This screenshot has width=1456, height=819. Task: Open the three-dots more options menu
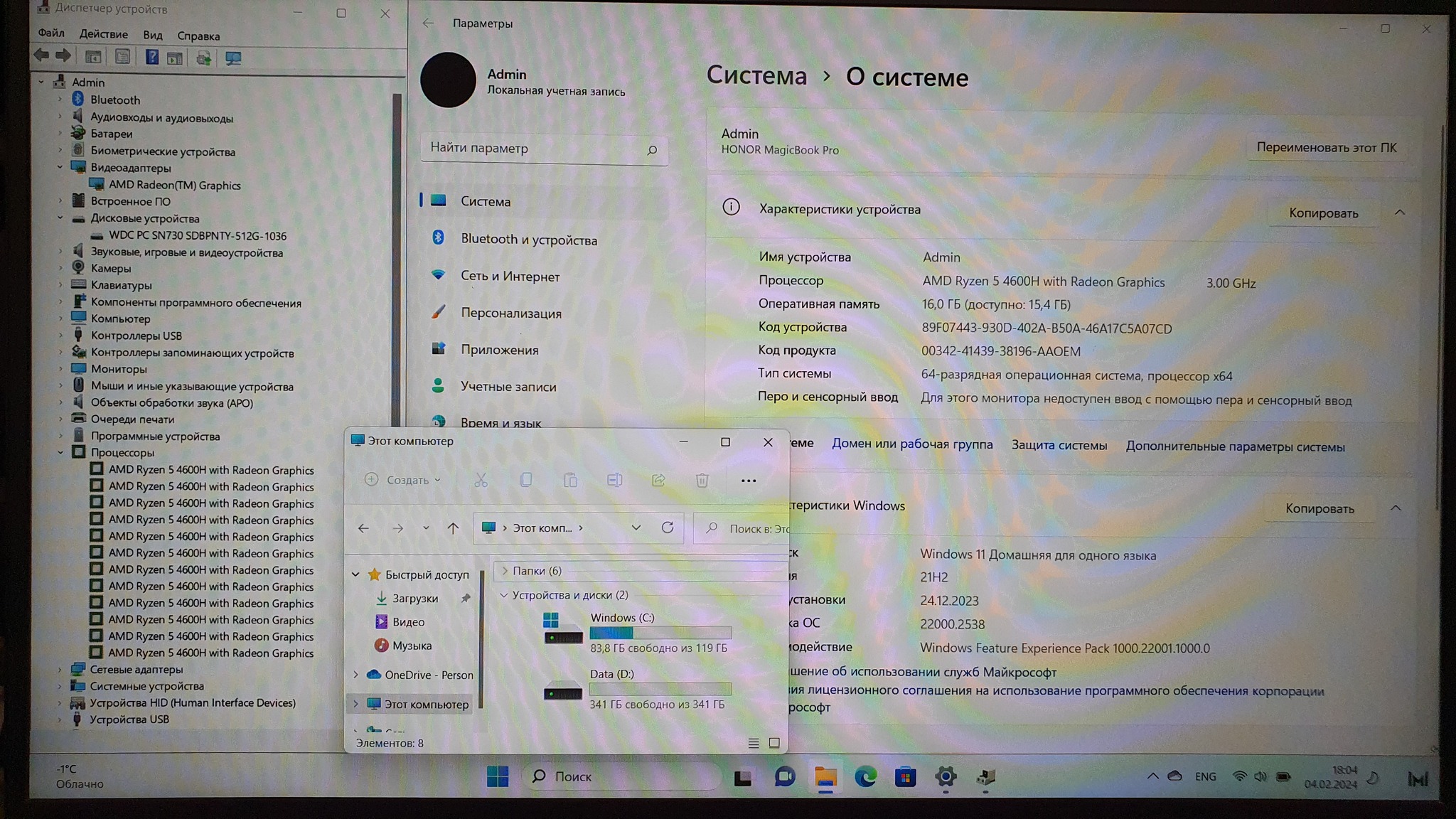(748, 481)
